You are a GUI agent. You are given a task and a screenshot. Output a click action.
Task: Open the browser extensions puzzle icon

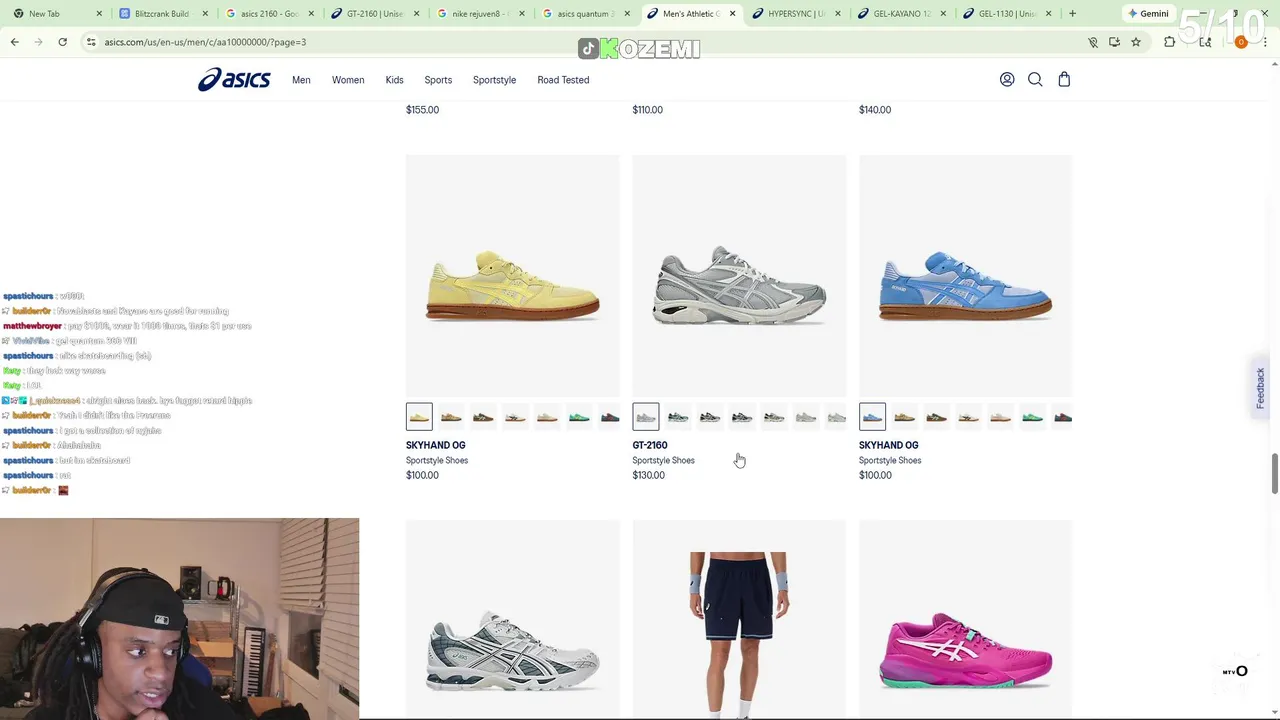1169,42
